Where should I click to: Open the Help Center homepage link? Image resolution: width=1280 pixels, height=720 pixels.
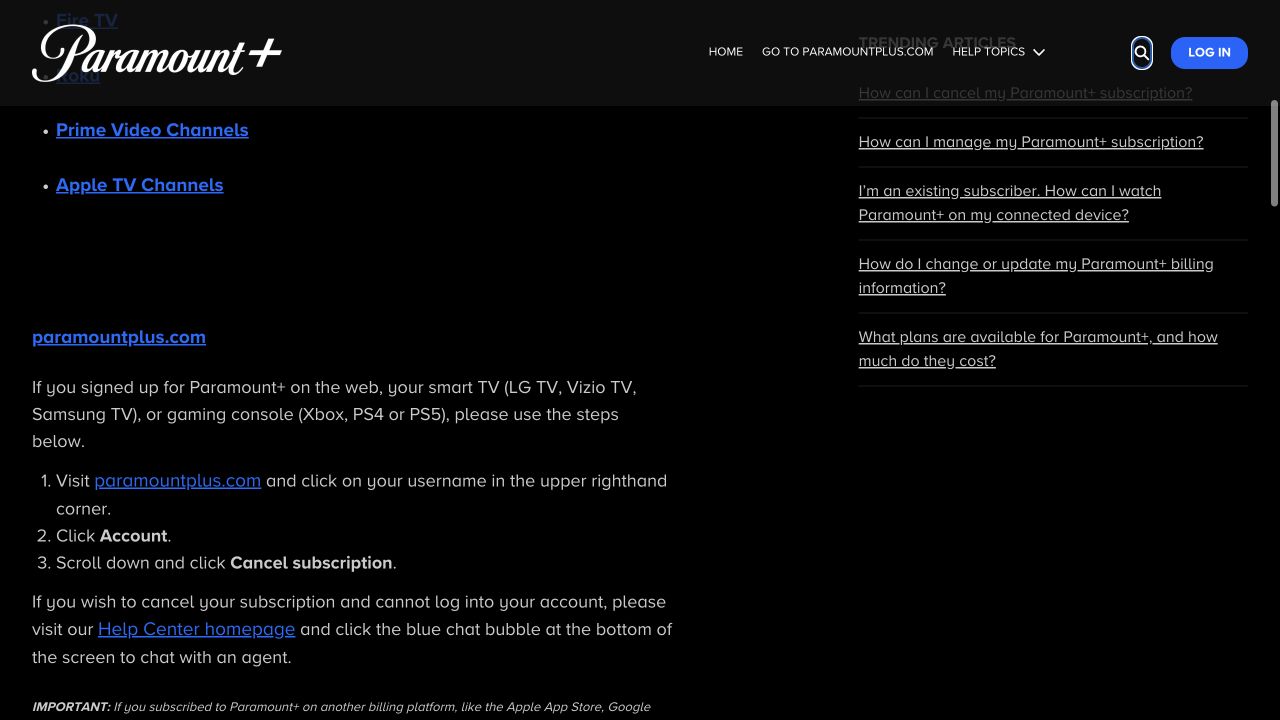point(196,629)
